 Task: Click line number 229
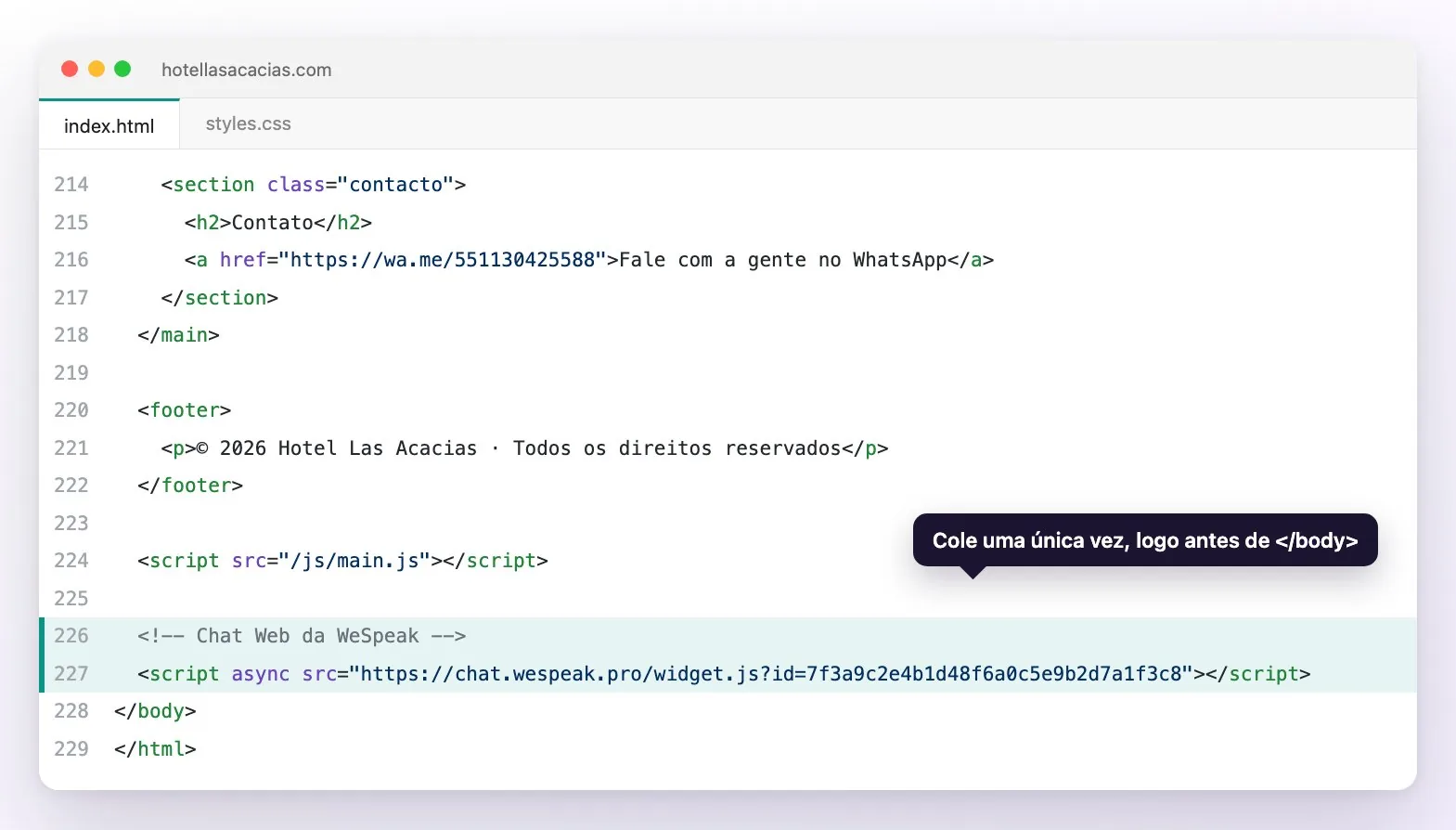coord(71,749)
